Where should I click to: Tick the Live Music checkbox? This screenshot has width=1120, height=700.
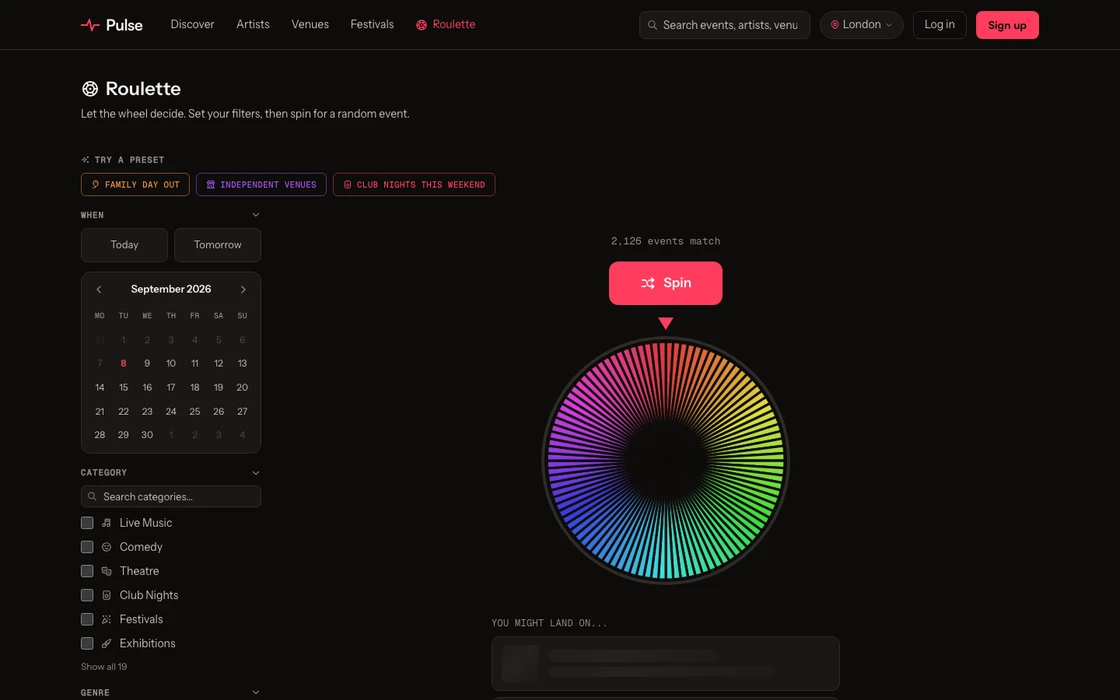coord(87,523)
